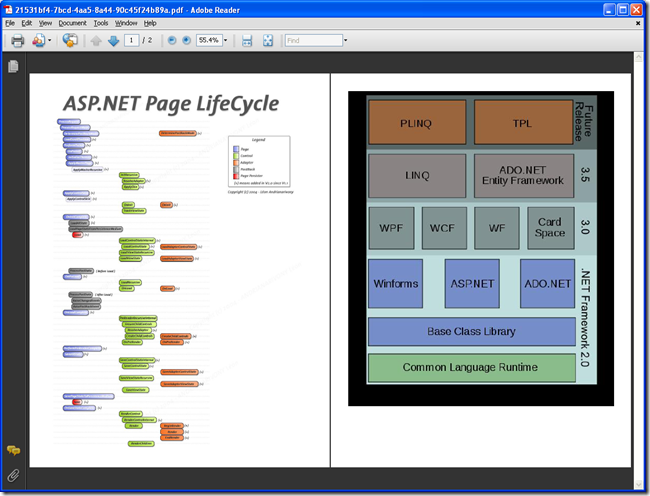Go to next page arrow
This screenshot has height=496, width=650.
[113, 41]
